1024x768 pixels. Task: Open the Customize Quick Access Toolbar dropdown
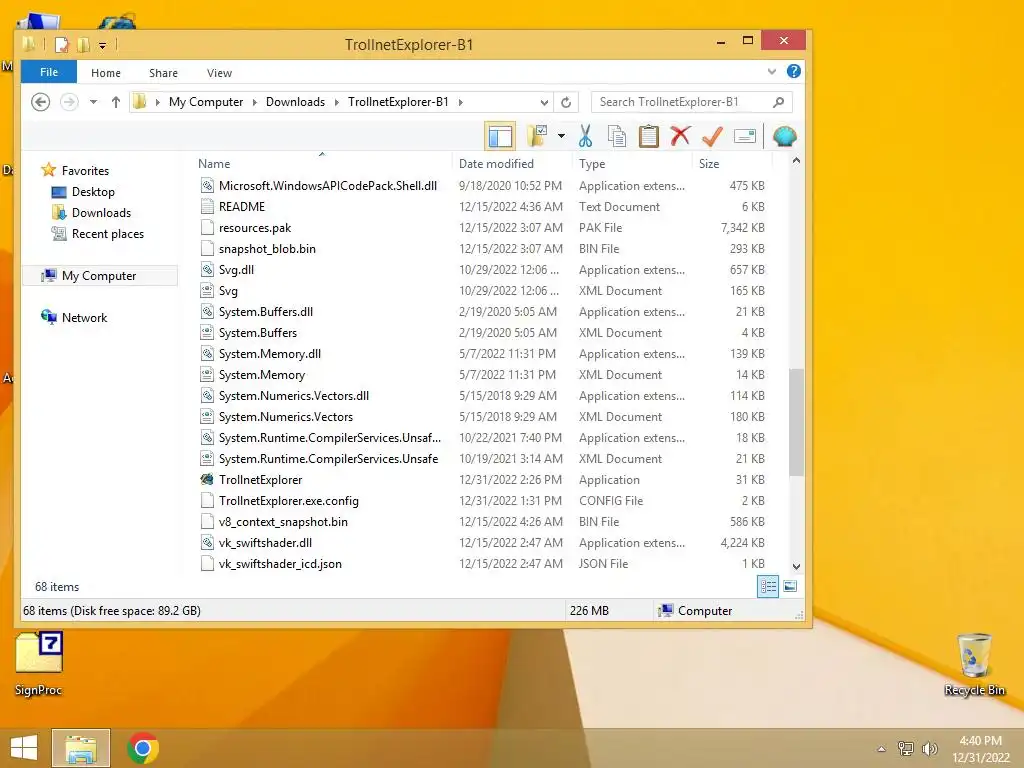coord(103,45)
